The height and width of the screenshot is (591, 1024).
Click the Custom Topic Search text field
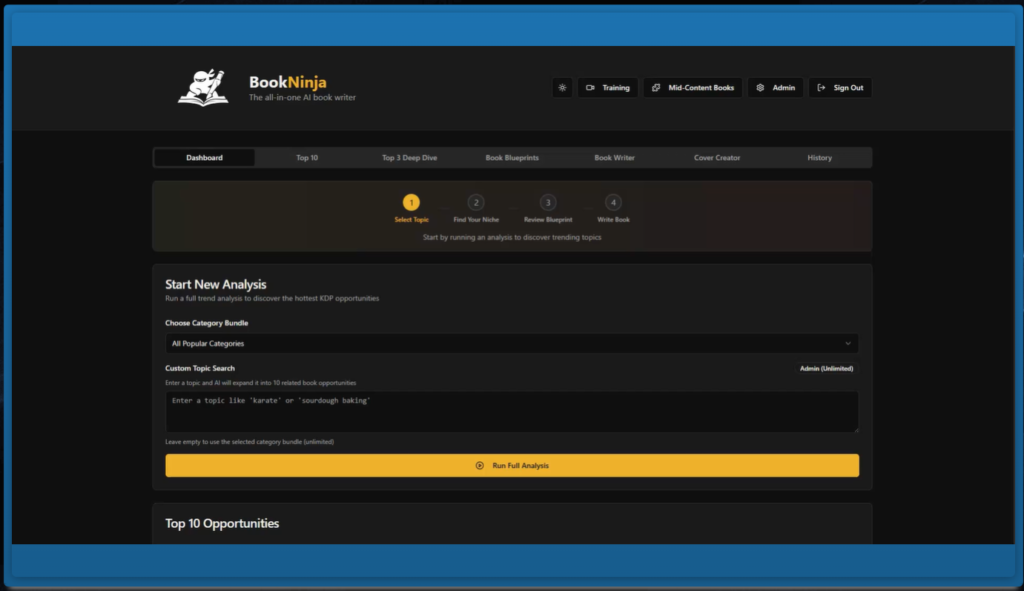tap(511, 411)
